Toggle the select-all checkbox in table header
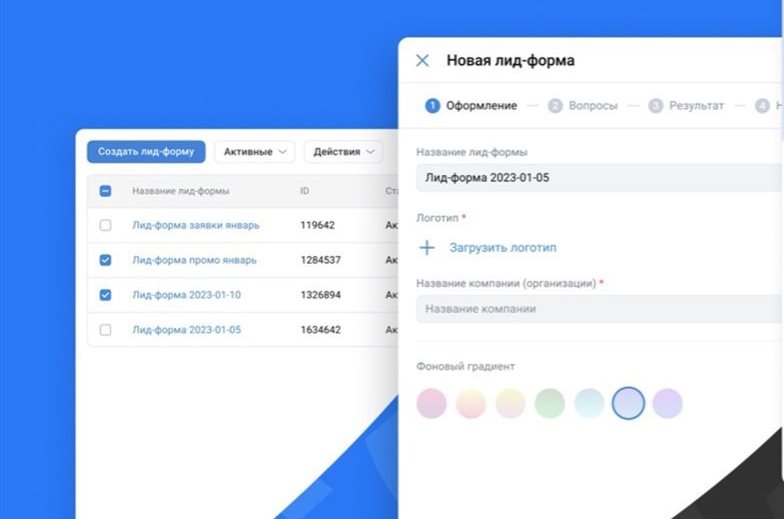 pos(106,191)
